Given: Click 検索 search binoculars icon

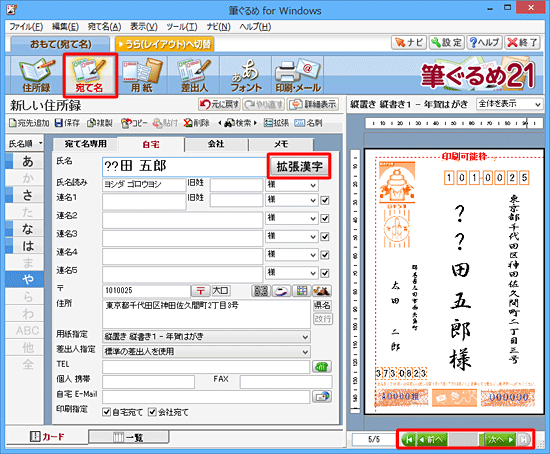Looking at the screenshot, I should [238, 123].
